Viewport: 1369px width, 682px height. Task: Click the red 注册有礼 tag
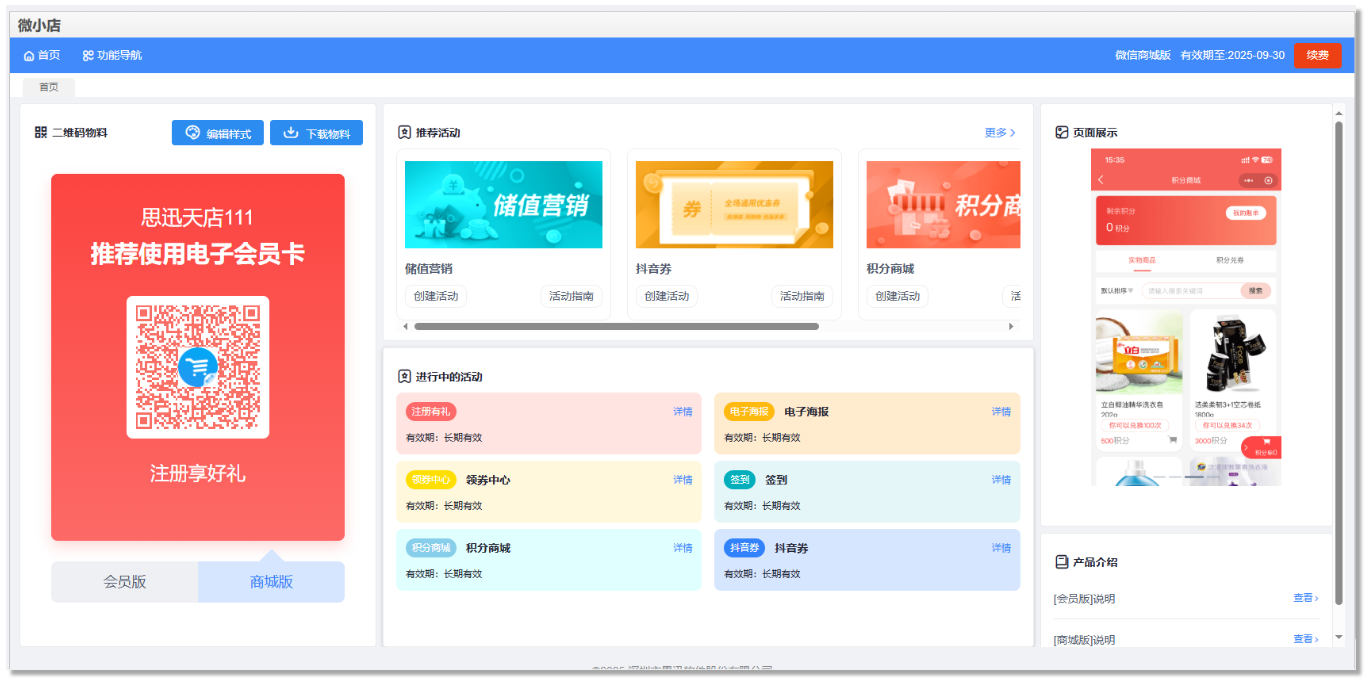pos(431,412)
